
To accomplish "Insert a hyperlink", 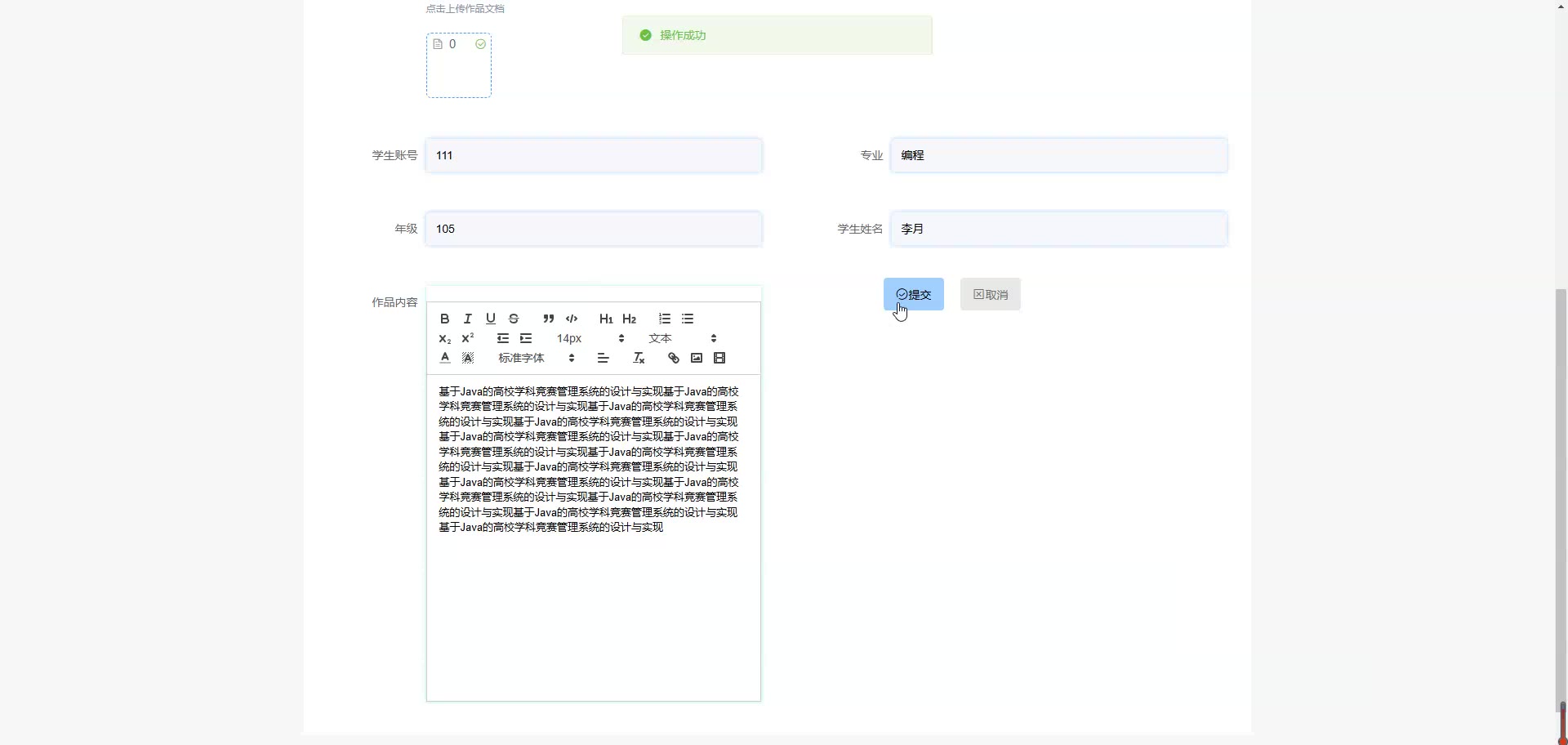I will 674,358.
